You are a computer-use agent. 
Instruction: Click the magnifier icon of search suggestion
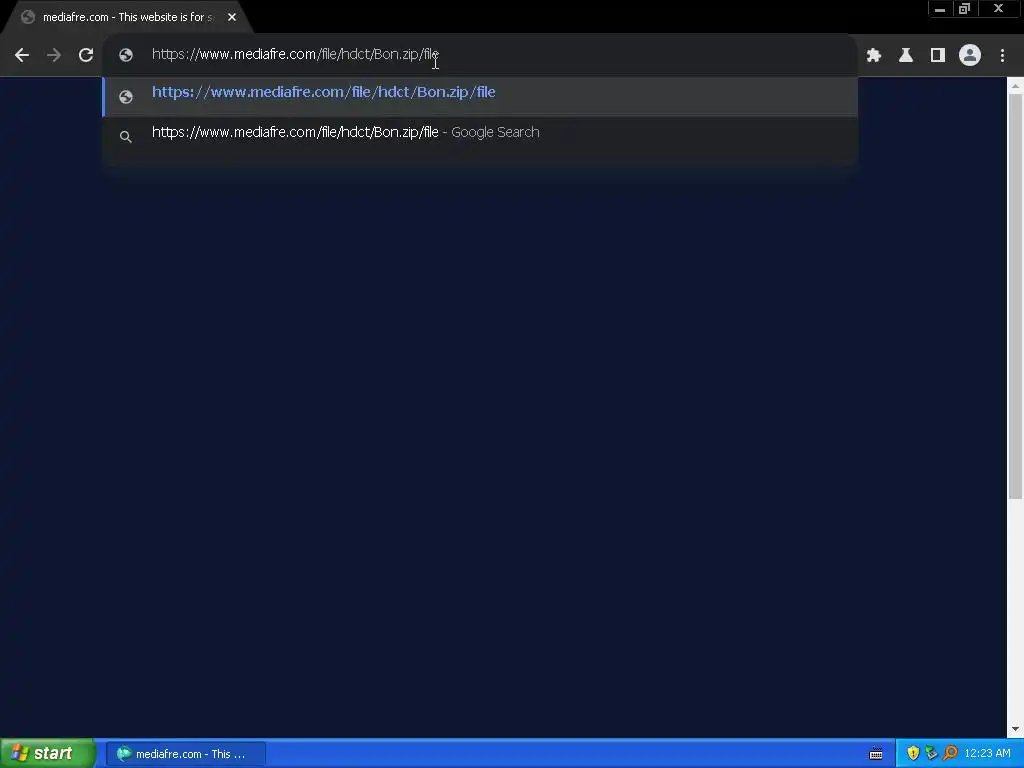pos(126,136)
